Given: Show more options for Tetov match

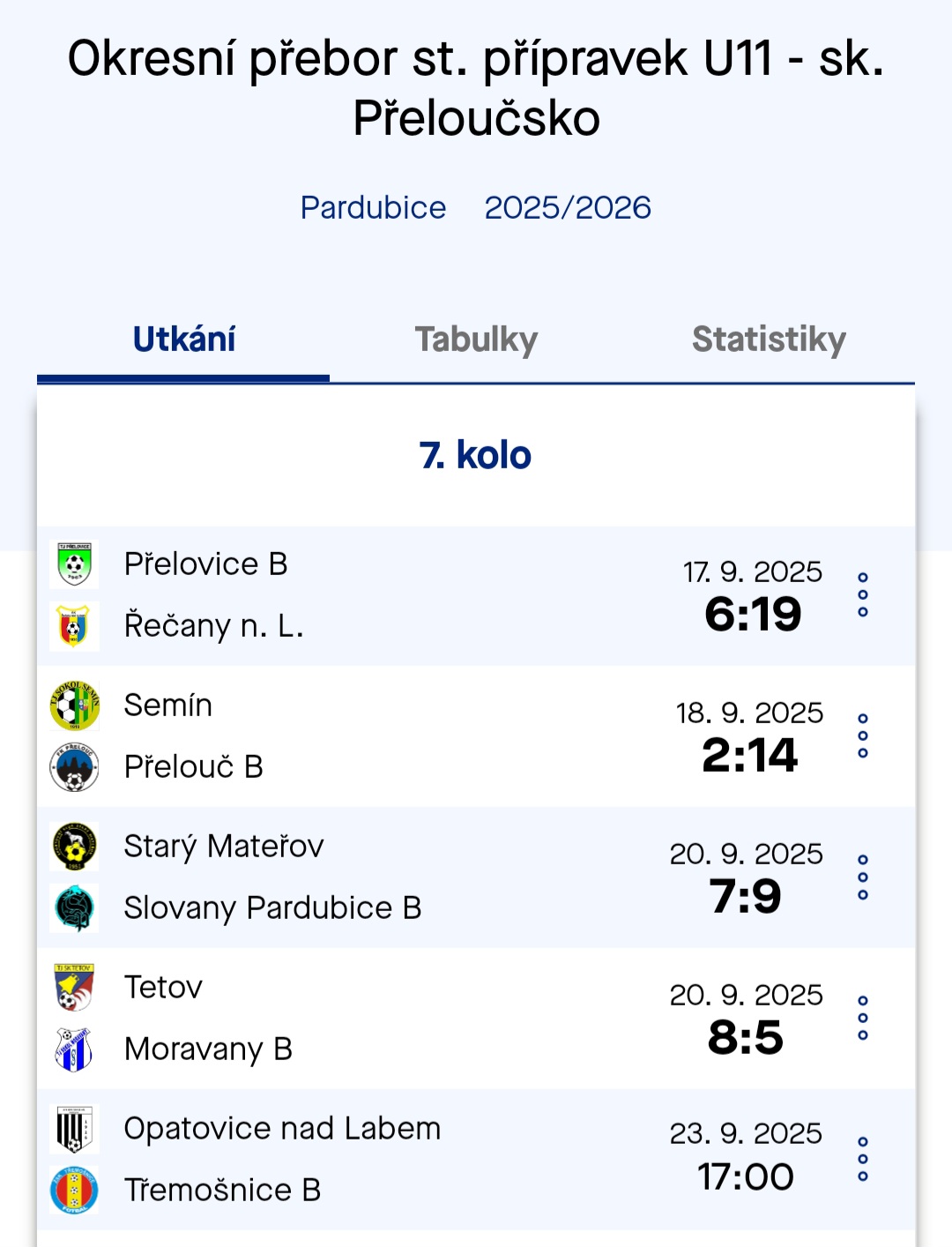Looking at the screenshot, I should [x=863, y=1019].
